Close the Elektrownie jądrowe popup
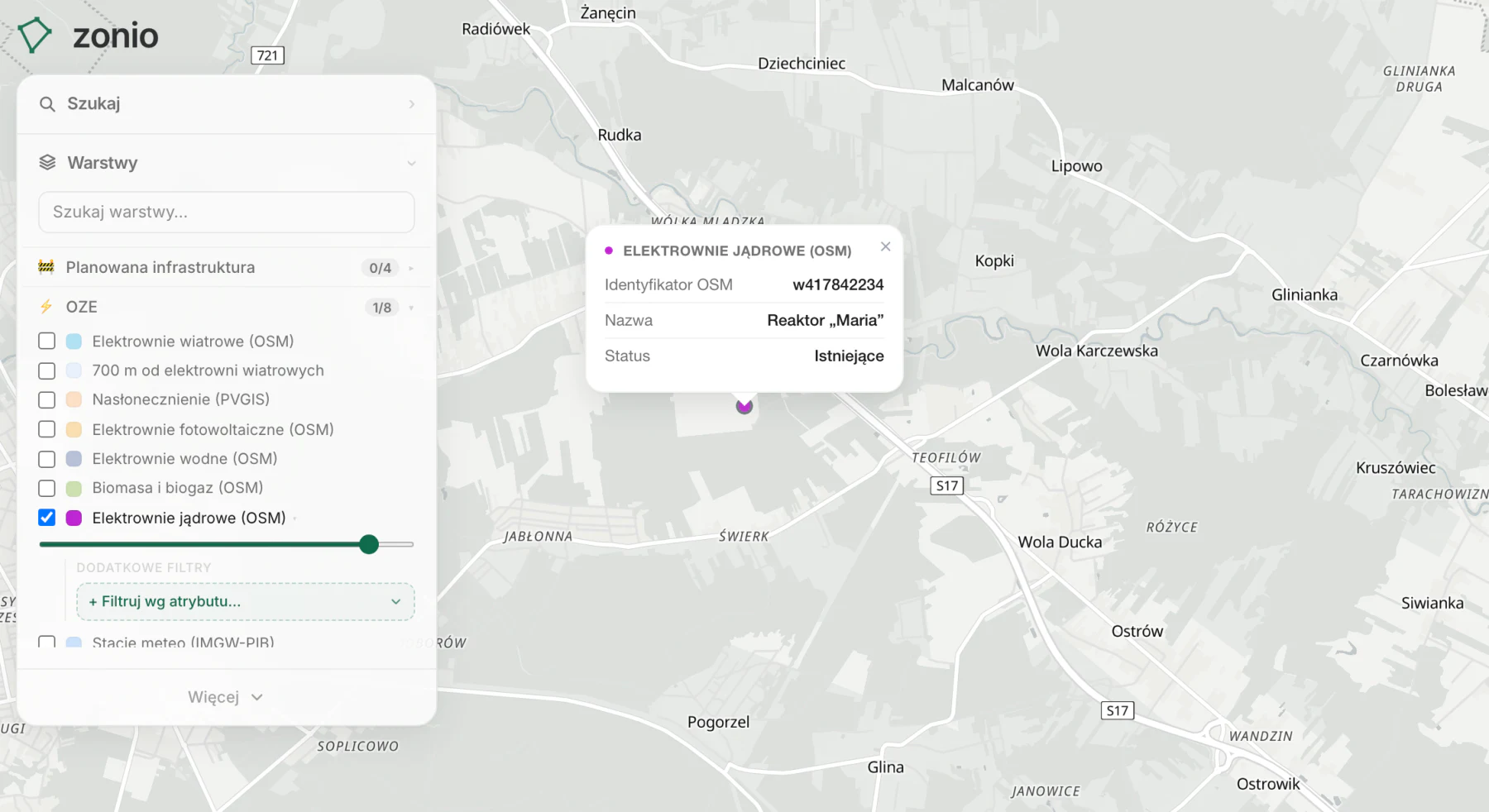 pos(886,246)
